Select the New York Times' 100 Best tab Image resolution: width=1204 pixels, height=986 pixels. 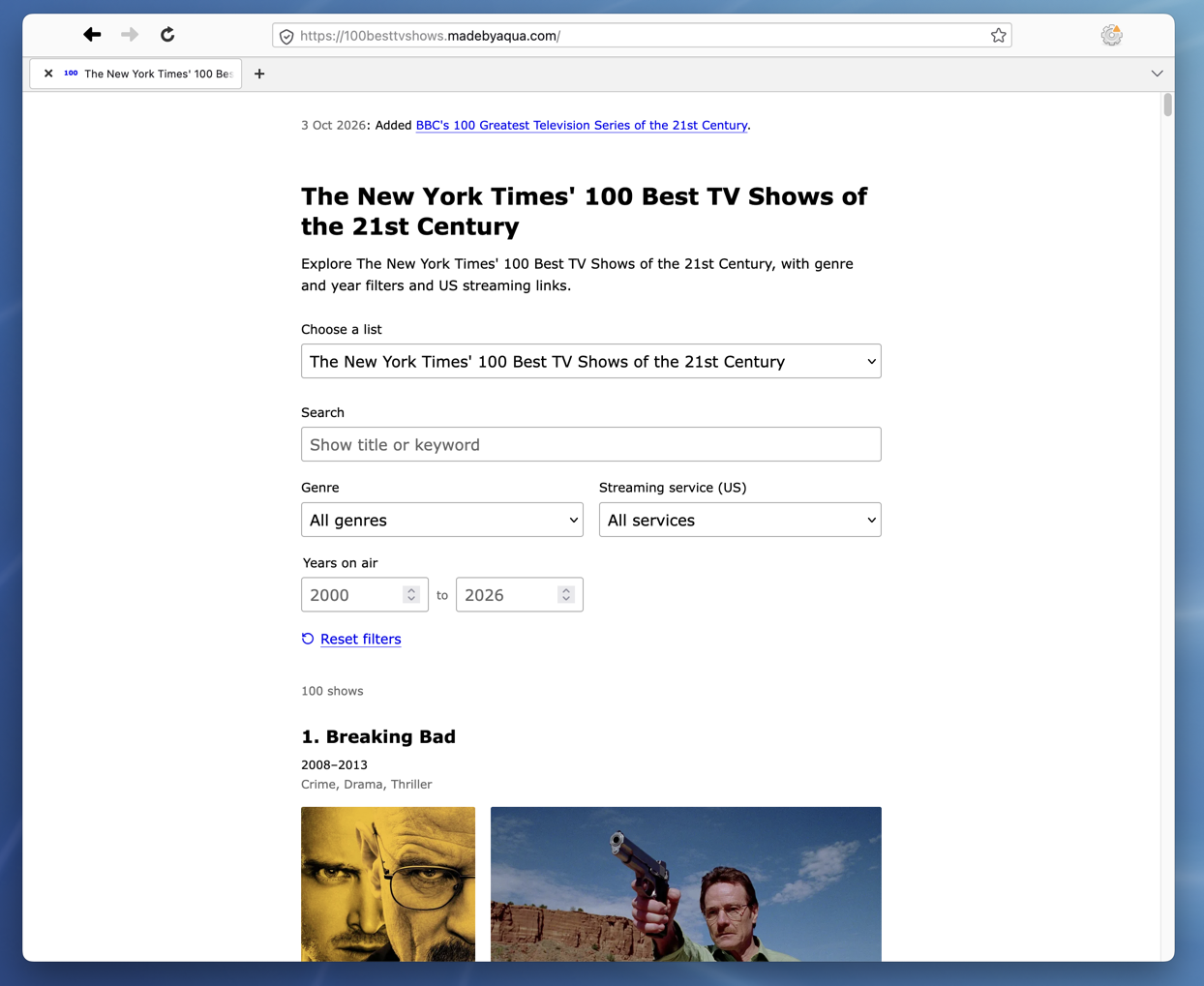coord(135,74)
